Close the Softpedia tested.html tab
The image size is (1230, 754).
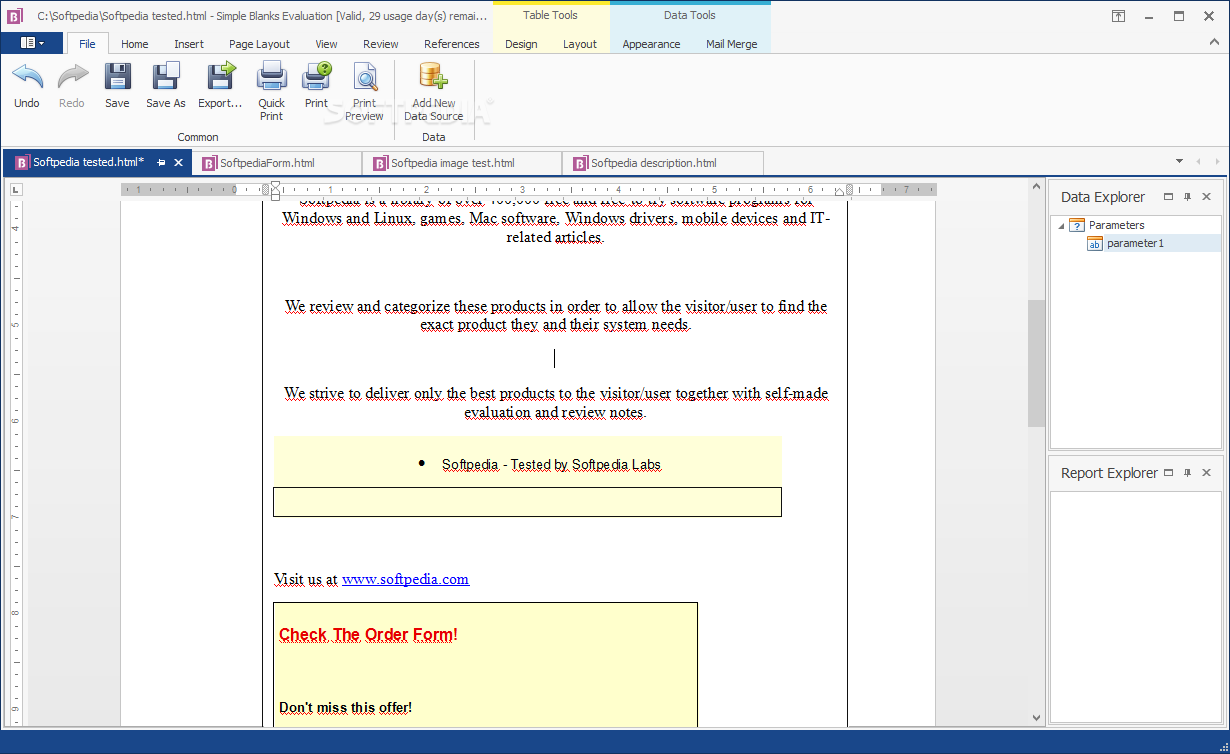click(179, 162)
